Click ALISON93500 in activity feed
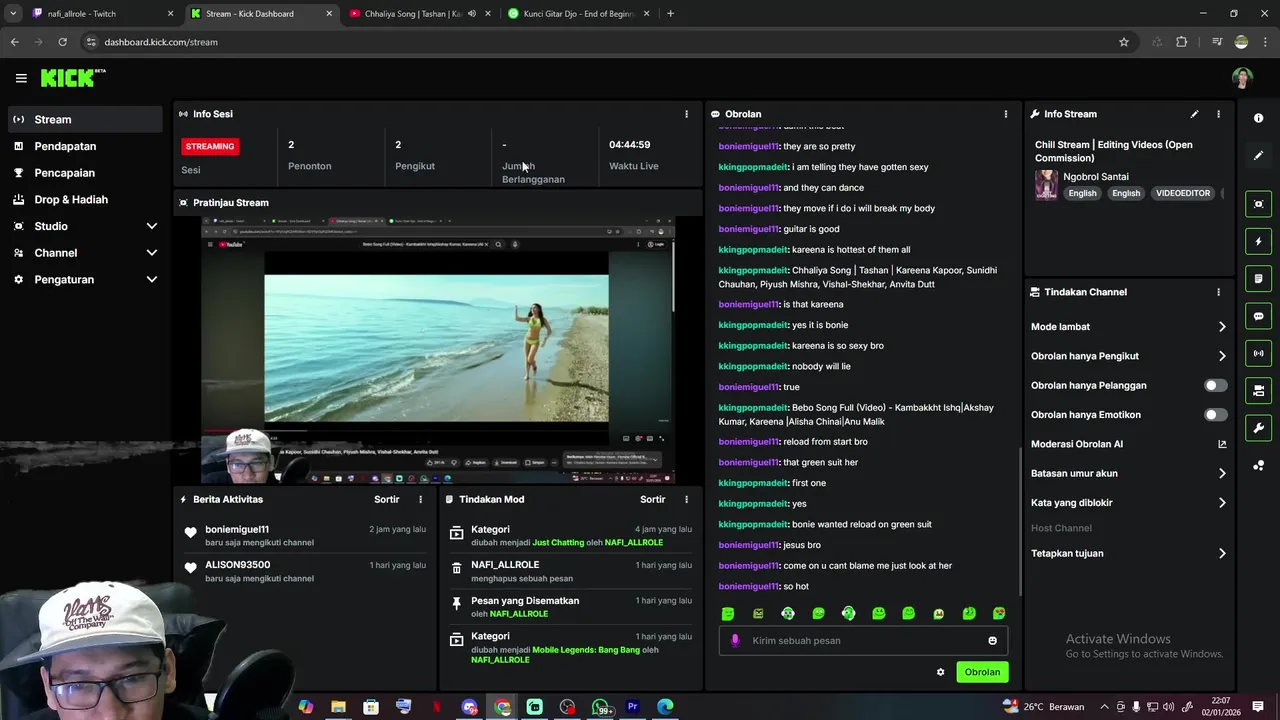 238,565
